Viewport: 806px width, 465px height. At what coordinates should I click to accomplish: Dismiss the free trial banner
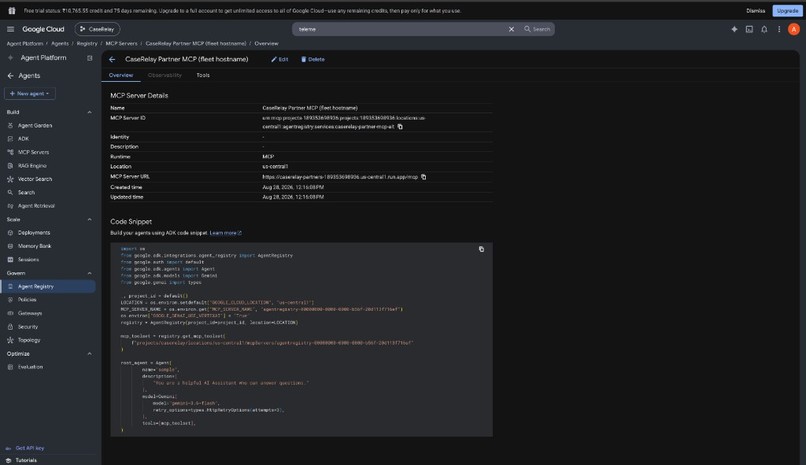(756, 11)
